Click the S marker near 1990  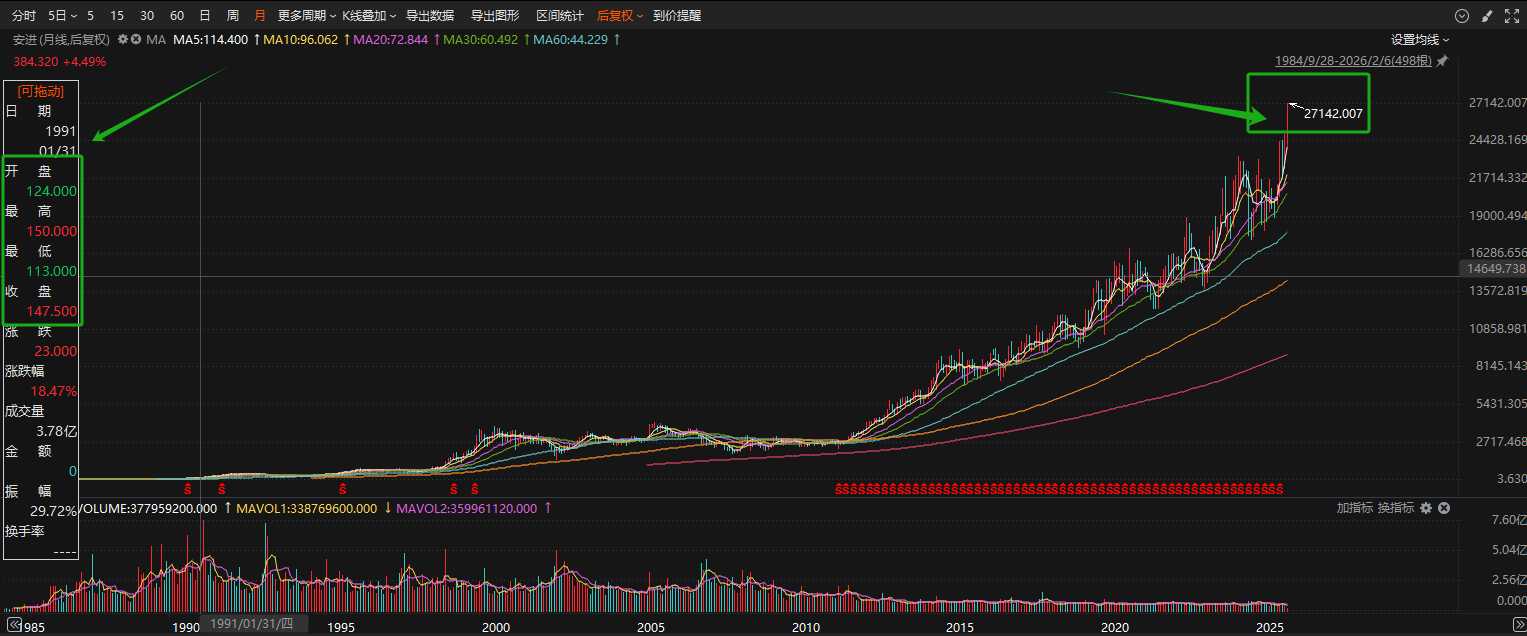pyautogui.click(x=187, y=489)
